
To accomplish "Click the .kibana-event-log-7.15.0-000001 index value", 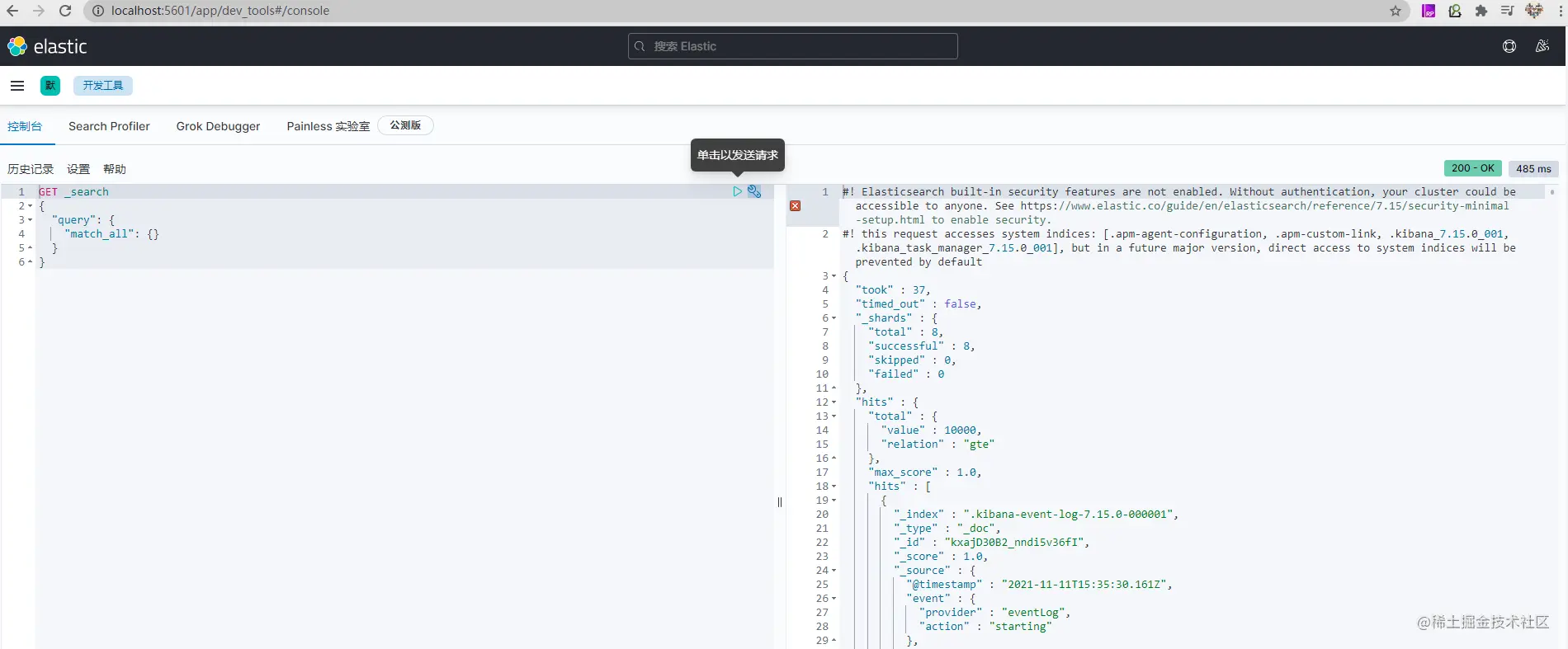I will tap(1068, 515).
